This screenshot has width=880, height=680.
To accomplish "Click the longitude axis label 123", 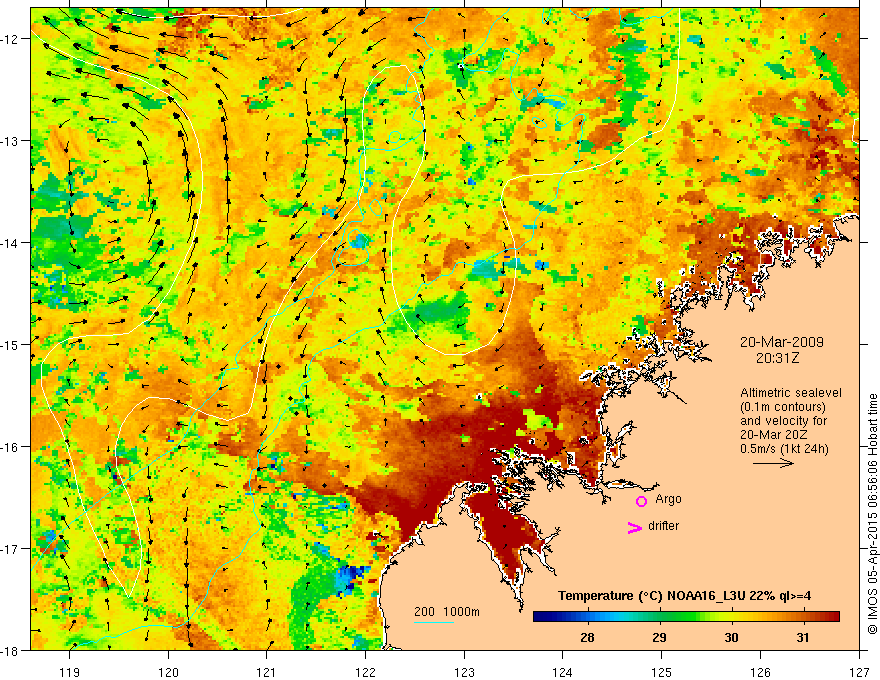I will [464, 672].
